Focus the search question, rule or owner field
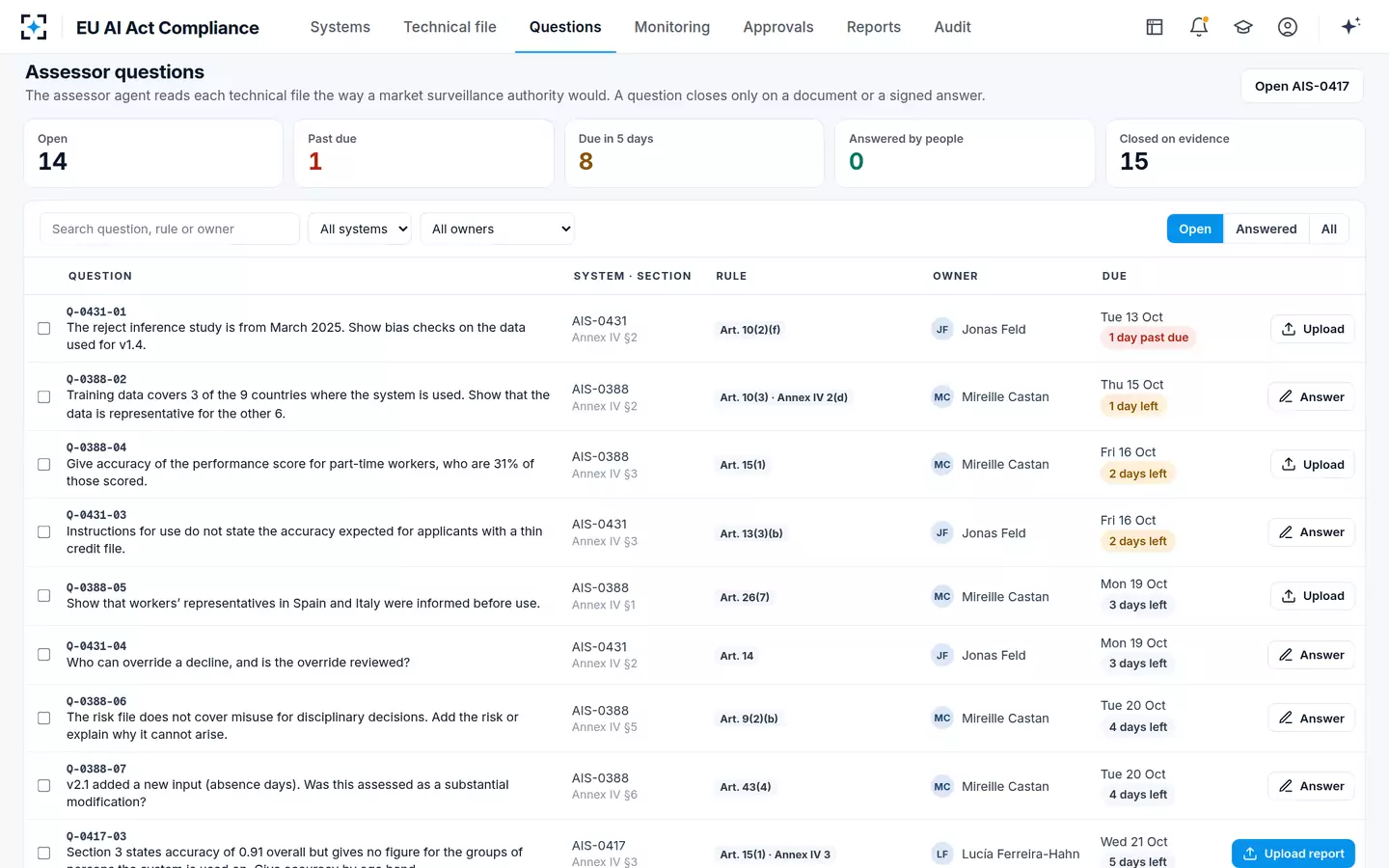This screenshot has width=1389, height=868. tap(170, 229)
